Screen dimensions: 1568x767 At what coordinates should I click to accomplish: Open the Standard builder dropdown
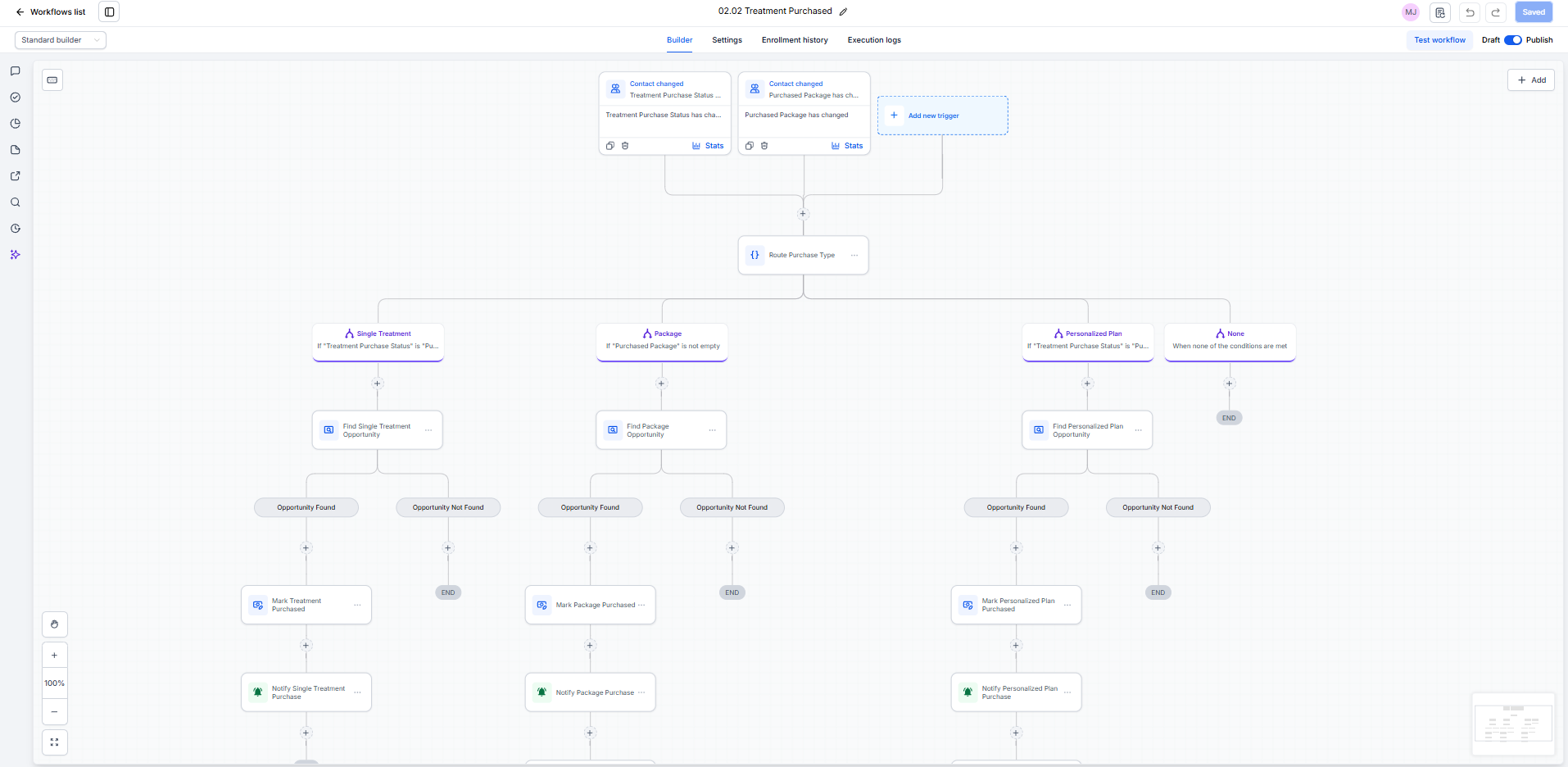[x=61, y=40]
